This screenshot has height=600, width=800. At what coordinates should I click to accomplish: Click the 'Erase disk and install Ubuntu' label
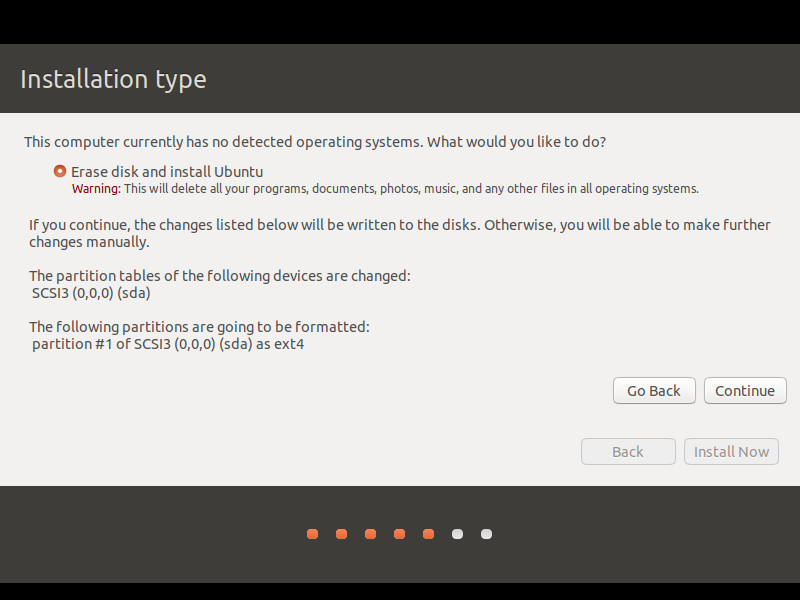(167, 172)
